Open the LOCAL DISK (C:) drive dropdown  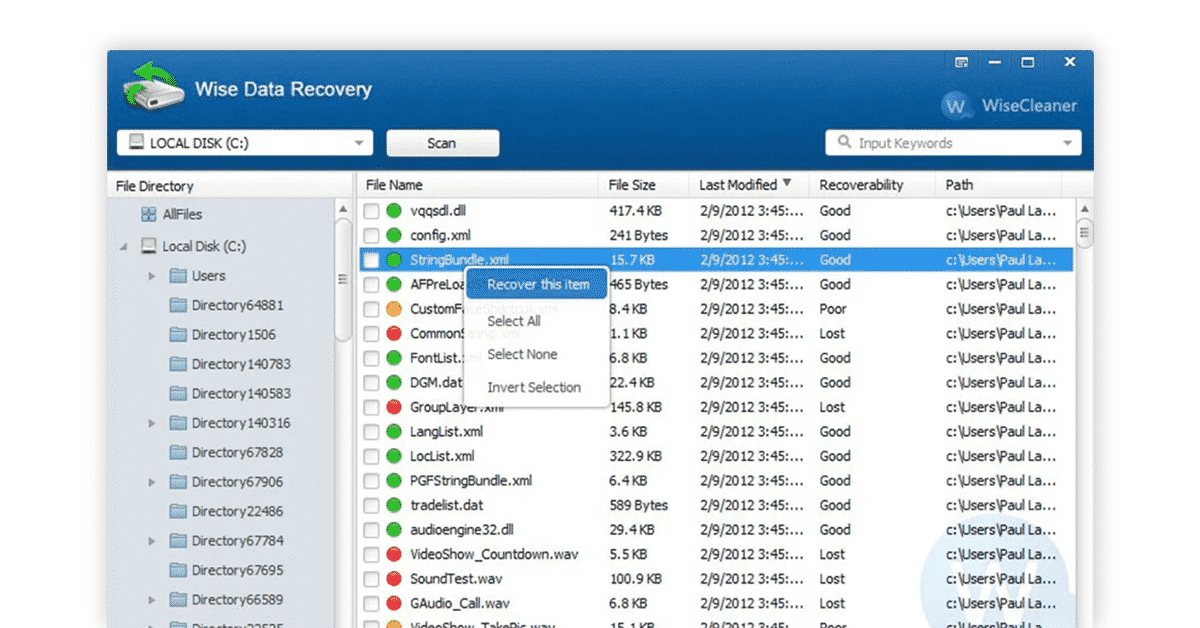pyautogui.click(x=244, y=143)
